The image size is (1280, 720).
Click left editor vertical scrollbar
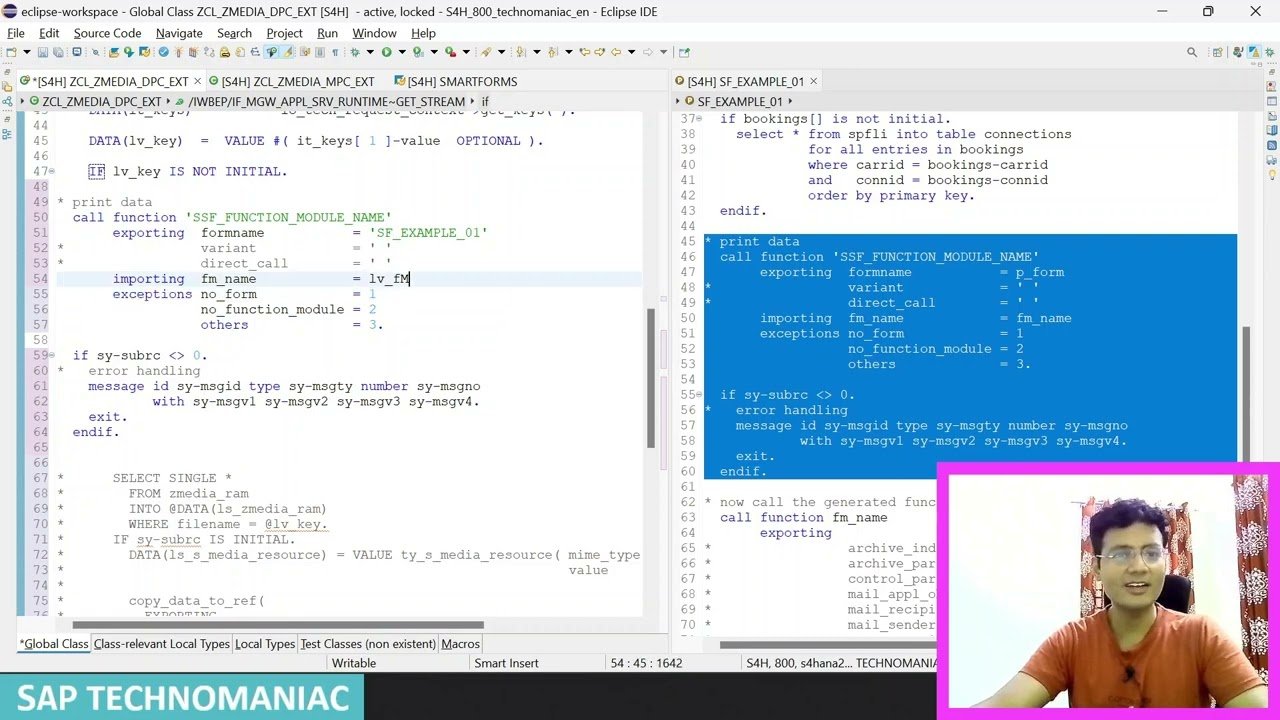coord(651,378)
